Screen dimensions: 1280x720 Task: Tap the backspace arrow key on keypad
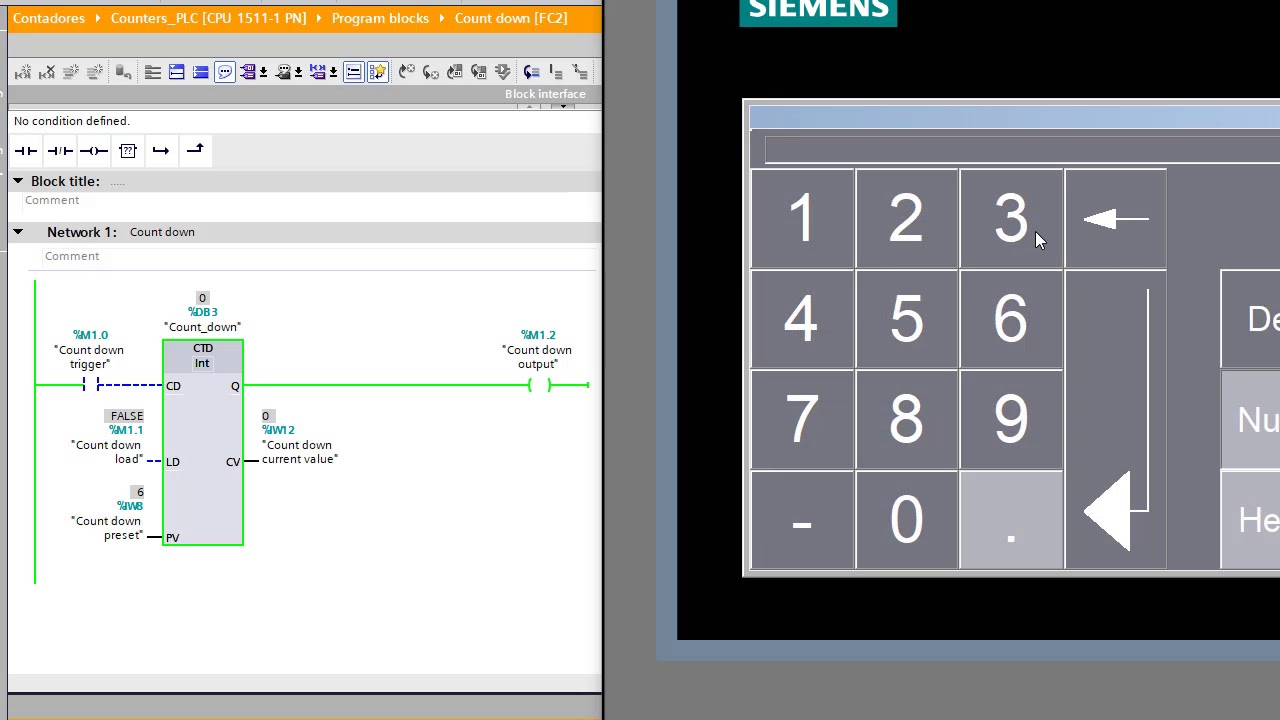[x=1116, y=219]
